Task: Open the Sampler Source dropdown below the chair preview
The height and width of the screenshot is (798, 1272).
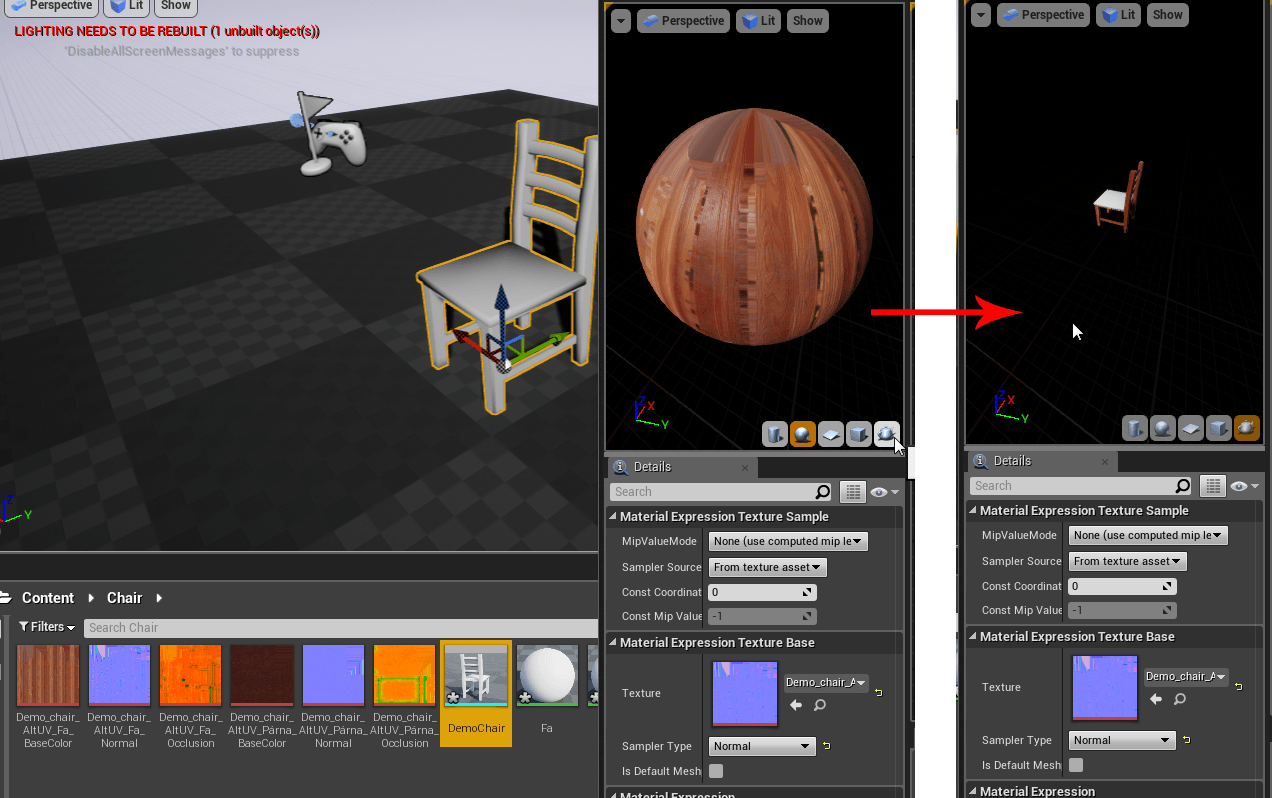Action: (x=1128, y=561)
